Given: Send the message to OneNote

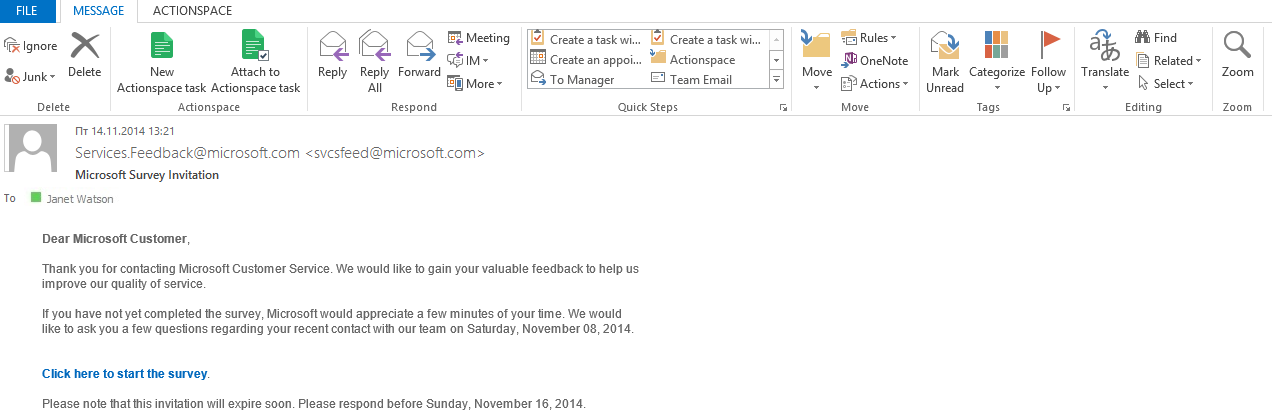Looking at the screenshot, I should coord(875,61).
